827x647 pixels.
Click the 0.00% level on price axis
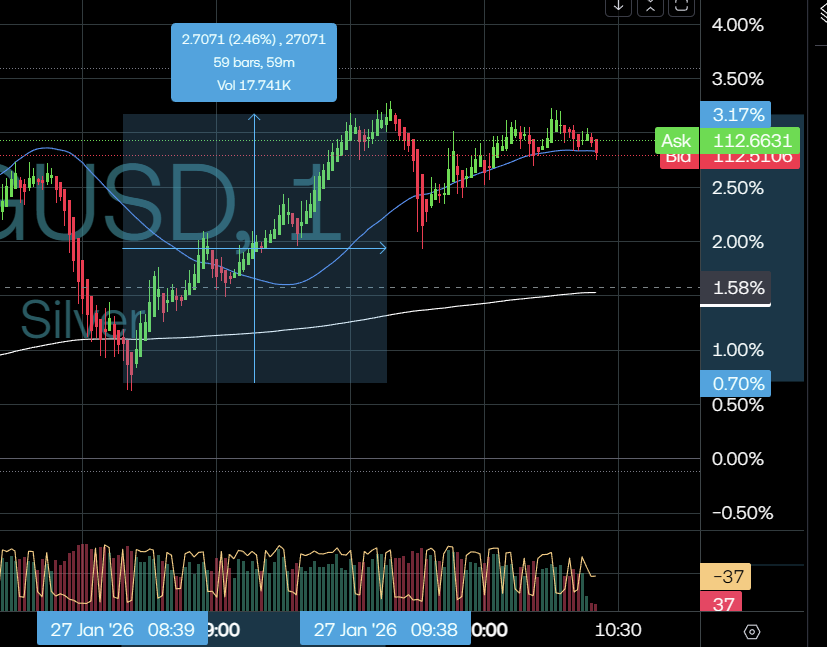[x=737, y=459]
